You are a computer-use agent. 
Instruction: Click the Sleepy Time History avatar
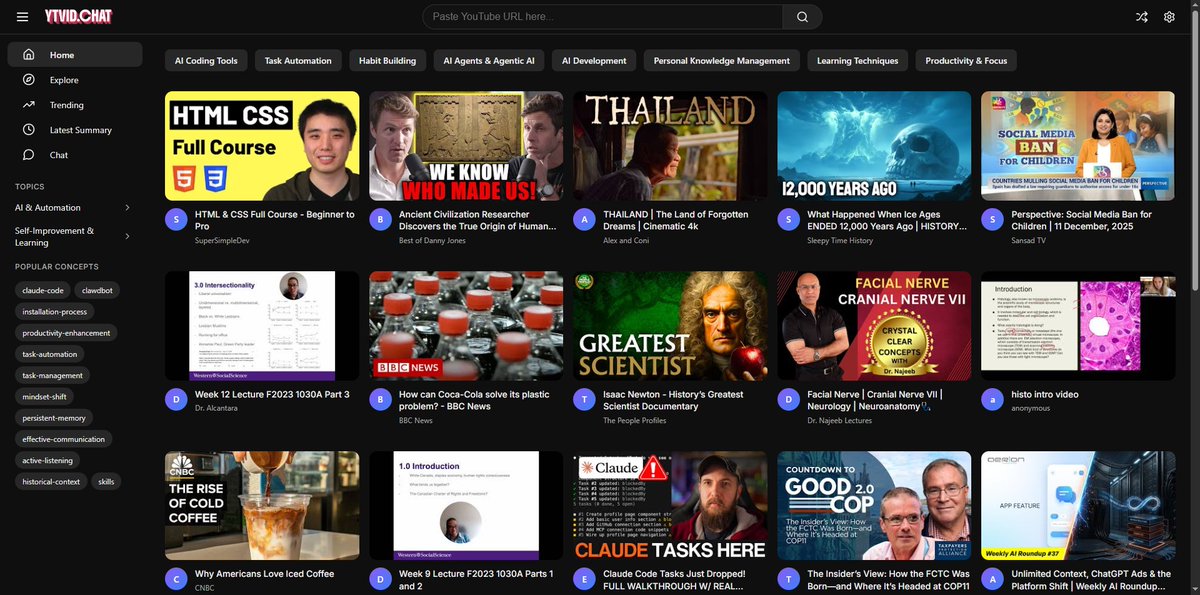pyautogui.click(x=789, y=219)
